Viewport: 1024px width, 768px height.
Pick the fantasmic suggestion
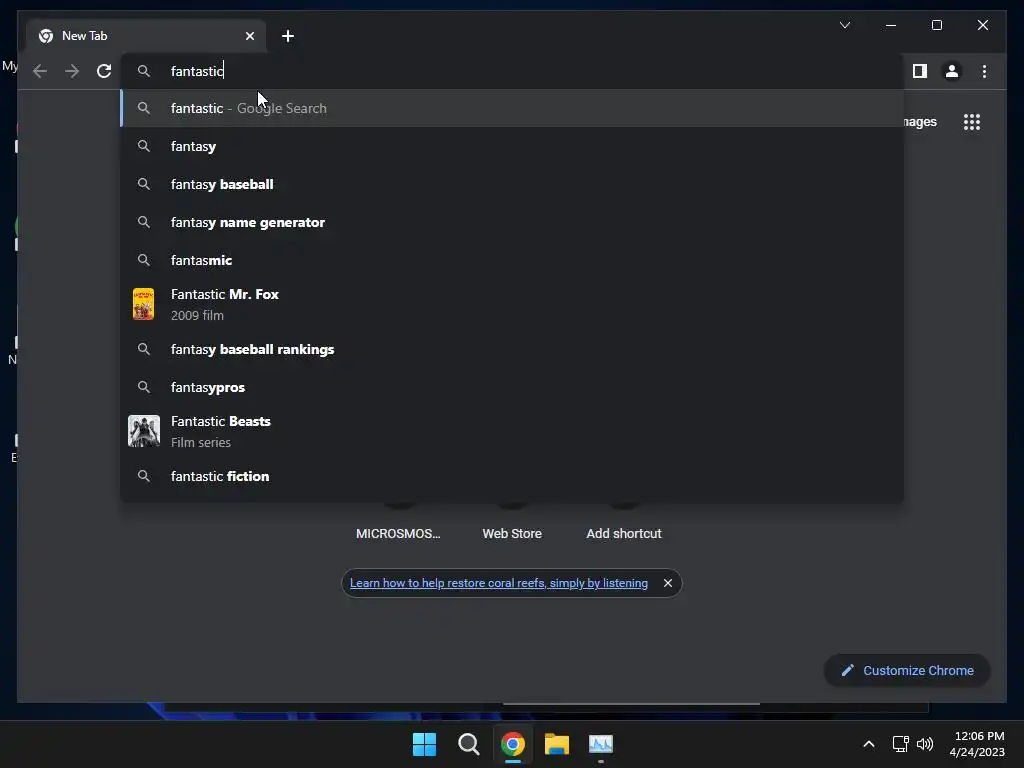513,260
